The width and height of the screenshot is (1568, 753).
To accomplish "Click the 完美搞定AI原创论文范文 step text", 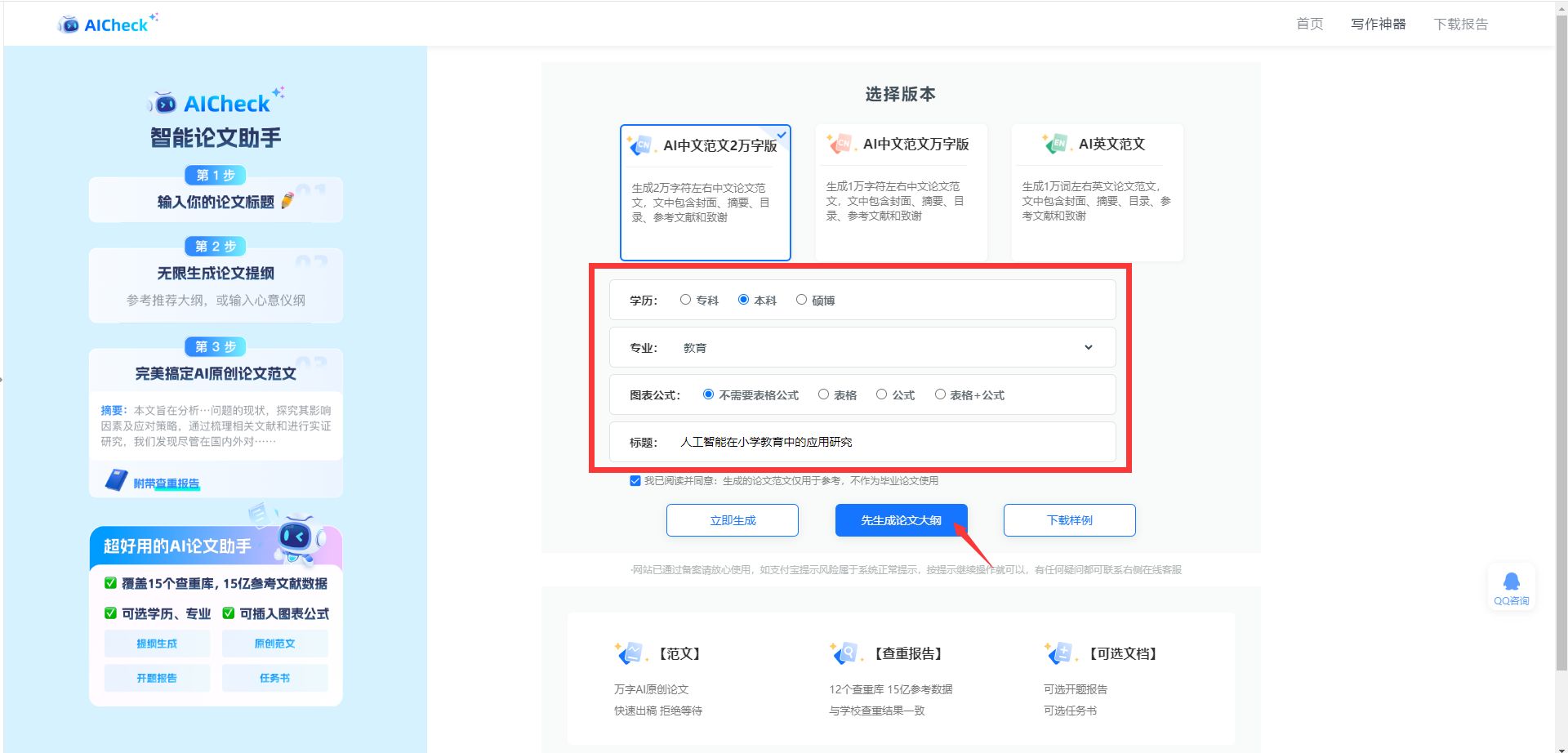I will tap(216, 373).
